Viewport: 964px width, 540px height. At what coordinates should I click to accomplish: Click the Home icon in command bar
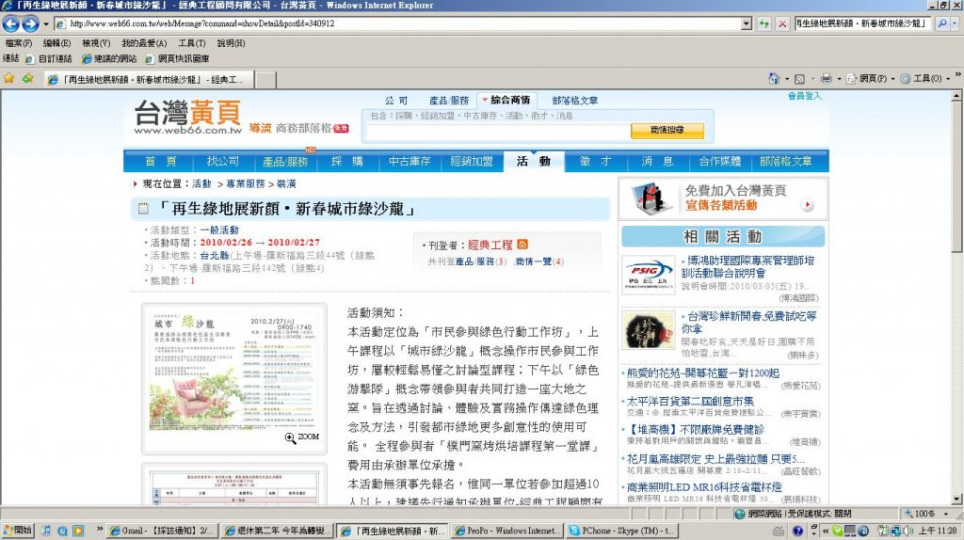774,78
